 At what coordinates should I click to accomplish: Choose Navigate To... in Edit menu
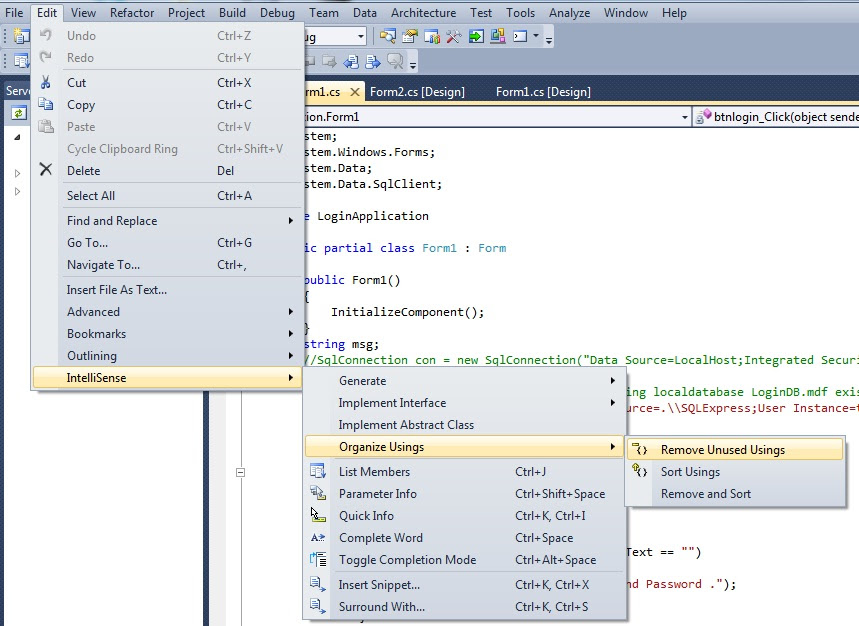point(167,265)
